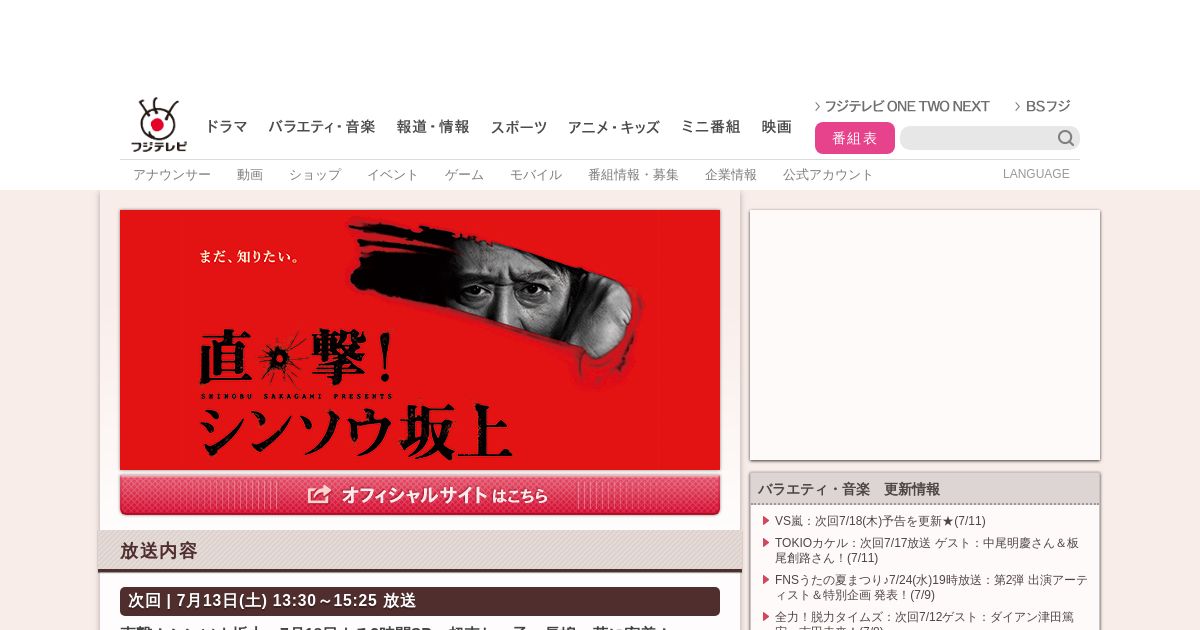Viewport: 1200px width, 630px height.
Task: Open TOKIOカケル 7/17 broadcast news link
Action: pos(927,550)
